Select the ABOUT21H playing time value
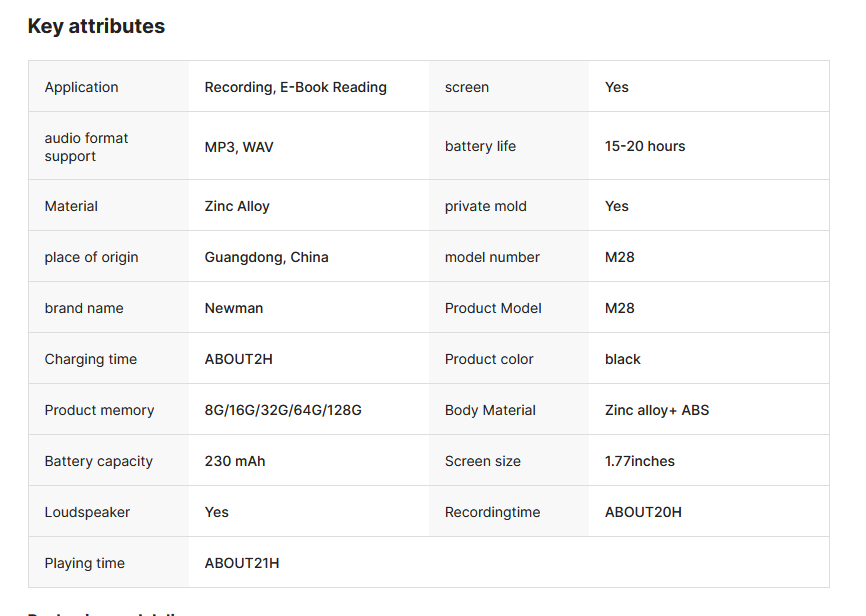The height and width of the screenshot is (616, 866). click(x=242, y=563)
